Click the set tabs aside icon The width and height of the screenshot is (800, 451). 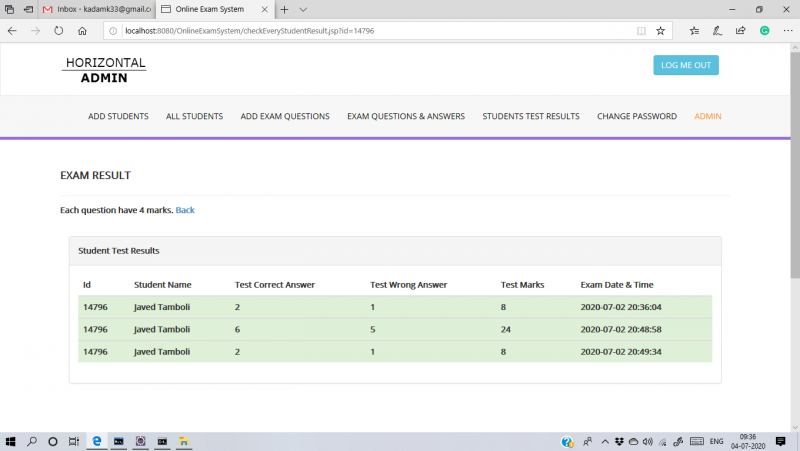click(29, 10)
